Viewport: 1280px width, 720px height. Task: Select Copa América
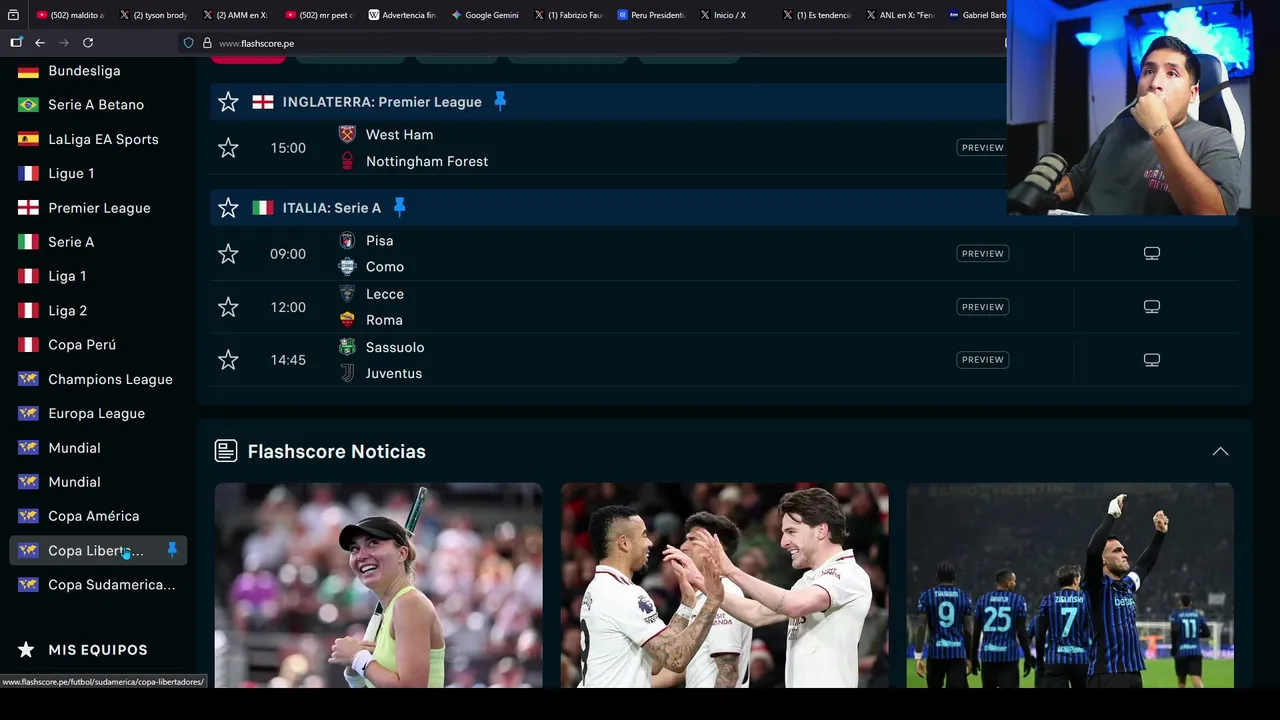tap(94, 517)
